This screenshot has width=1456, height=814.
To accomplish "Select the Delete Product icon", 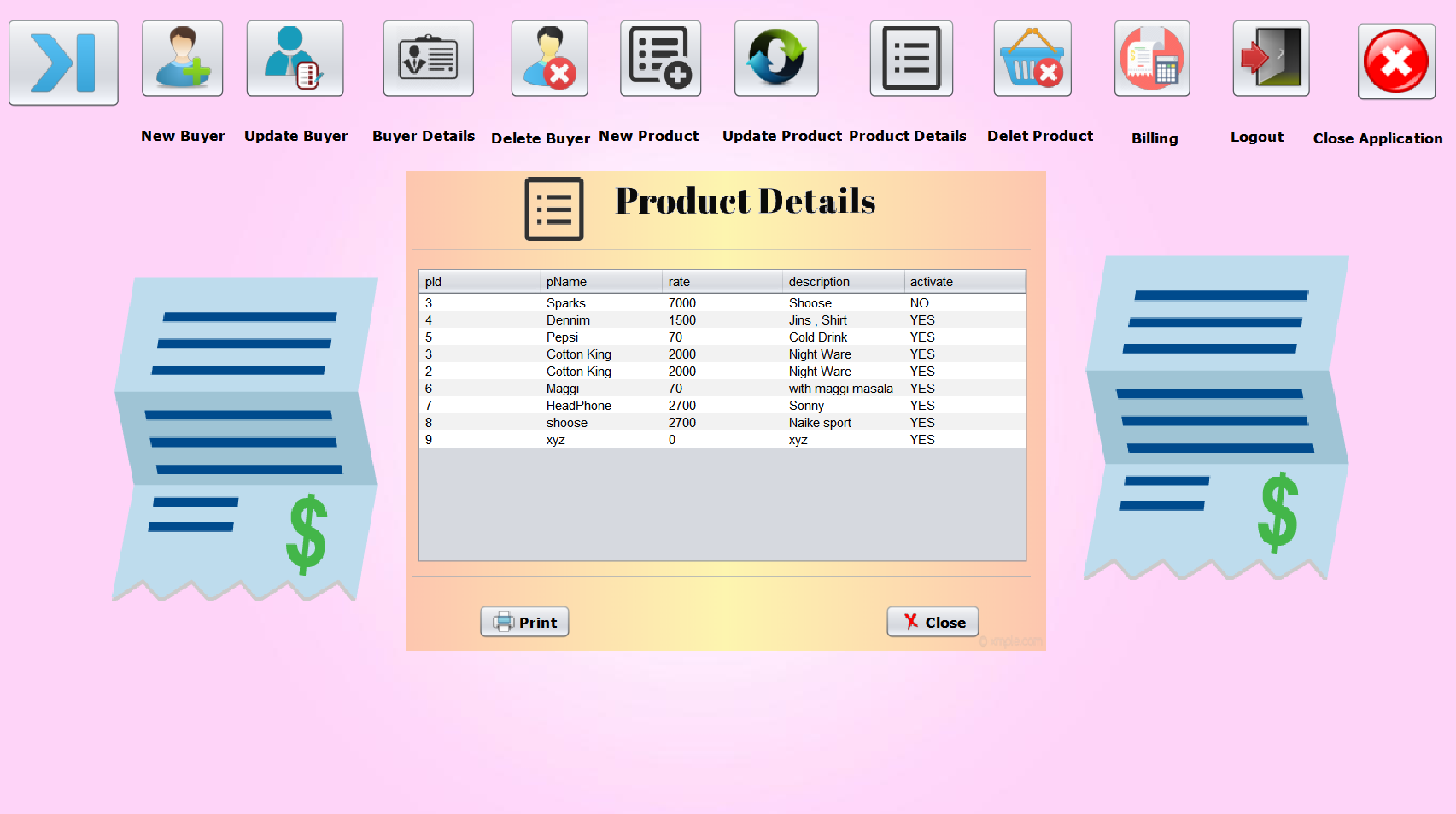I will pyautogui.click(x=1032, y=58).
